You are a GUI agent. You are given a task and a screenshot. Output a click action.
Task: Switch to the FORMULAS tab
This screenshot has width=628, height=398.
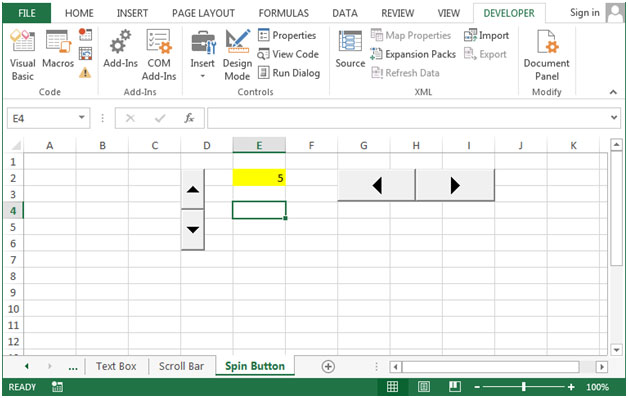coord(284,13)
